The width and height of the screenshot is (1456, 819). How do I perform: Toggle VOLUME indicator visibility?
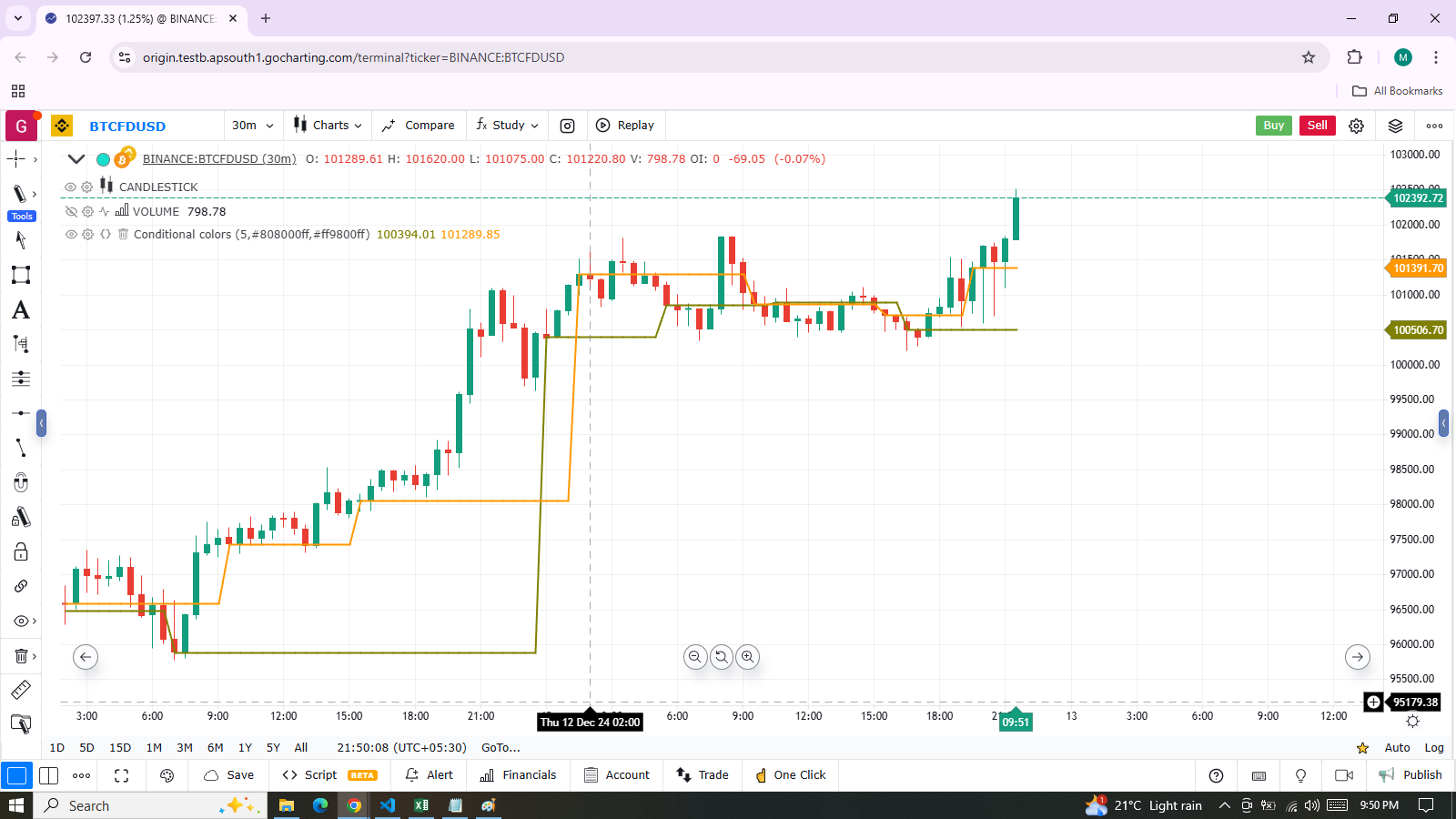click(x=70, y=211)
